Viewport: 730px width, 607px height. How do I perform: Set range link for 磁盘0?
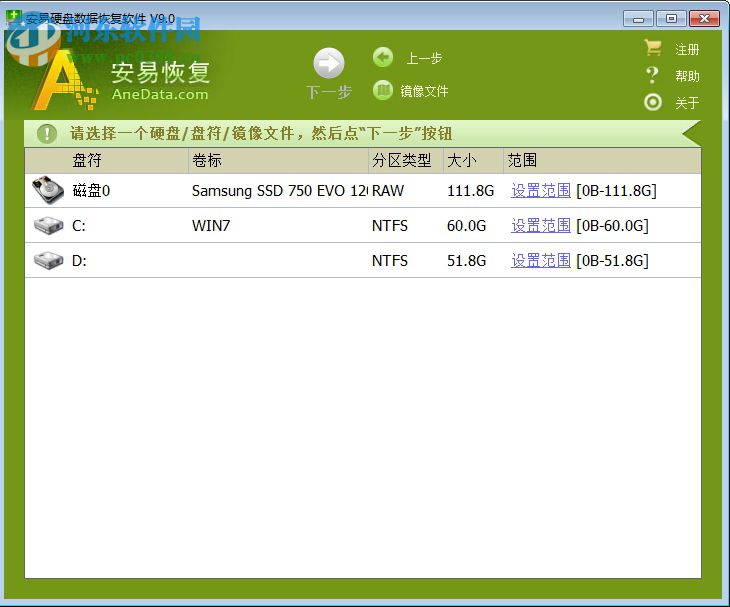click(x=541, y=190)
